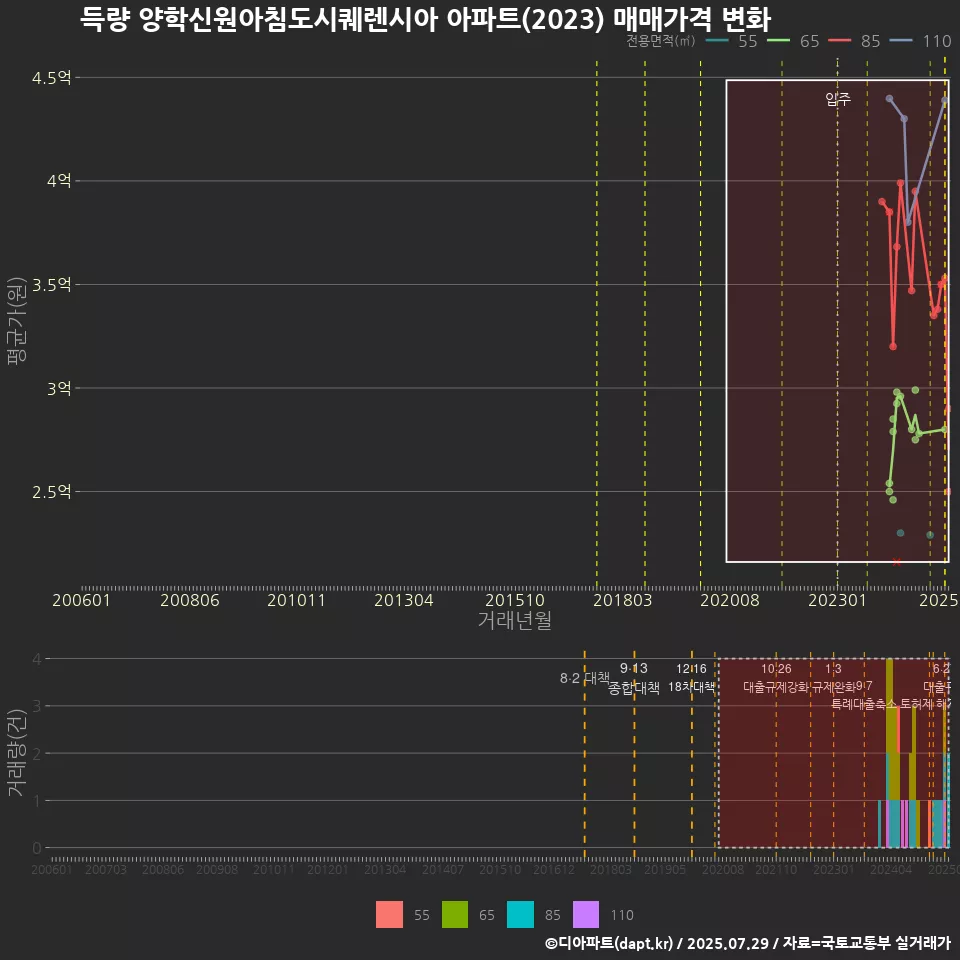Click the 10·26 대출규제강화 policy annotation
This screenshot has width=960, height=960.
(x=776, y=678)
